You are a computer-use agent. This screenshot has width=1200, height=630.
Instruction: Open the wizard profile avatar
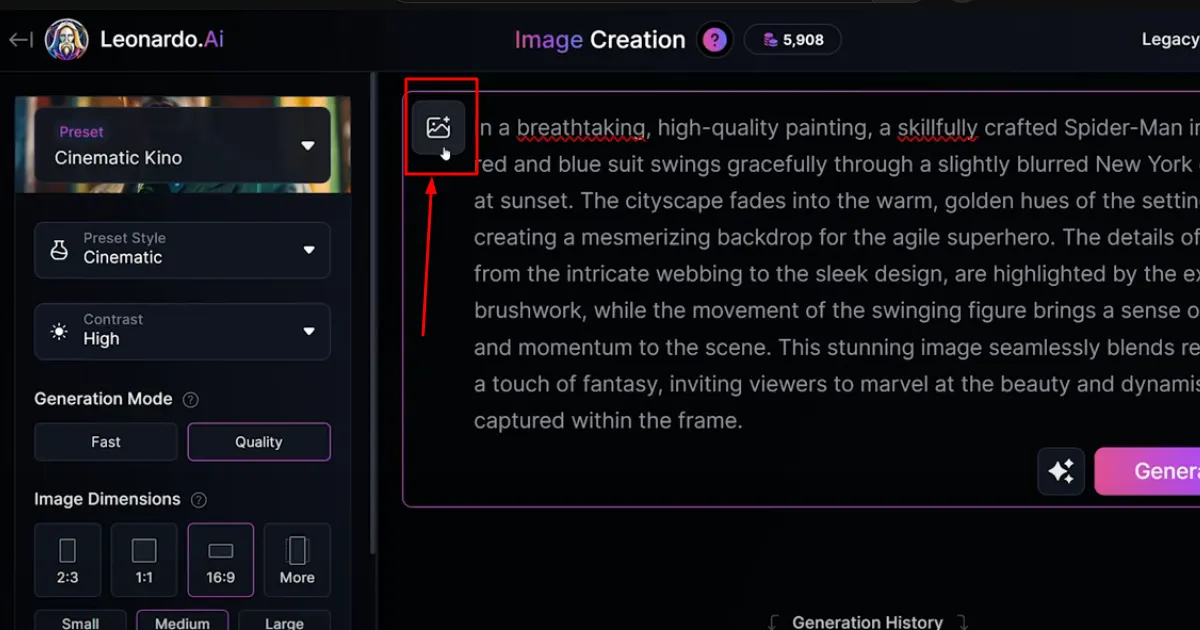point(67,40)
